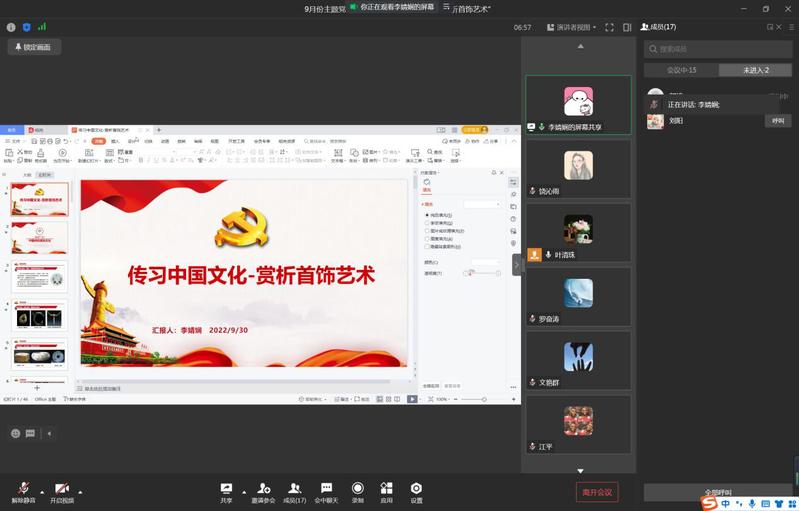Toggle the sidebar layout icon beside fullscreen
Screen dimensions: 799x511
(627, 28)
